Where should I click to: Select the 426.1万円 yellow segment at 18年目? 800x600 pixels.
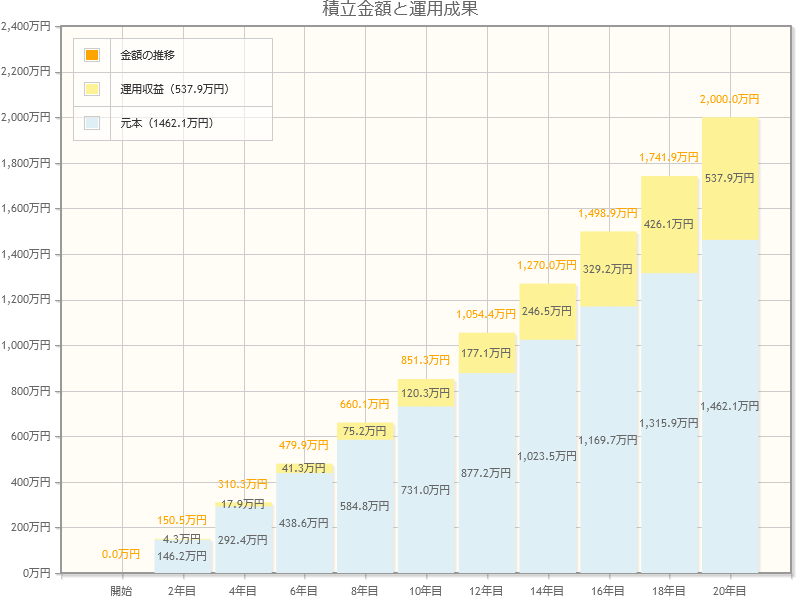[x=669, y=224]
